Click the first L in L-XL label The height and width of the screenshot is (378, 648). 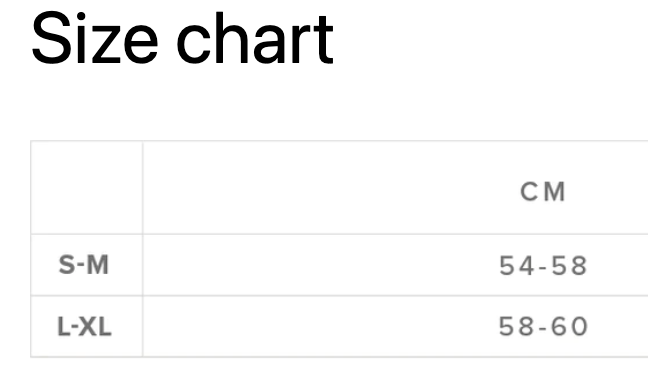coord(63,326)
